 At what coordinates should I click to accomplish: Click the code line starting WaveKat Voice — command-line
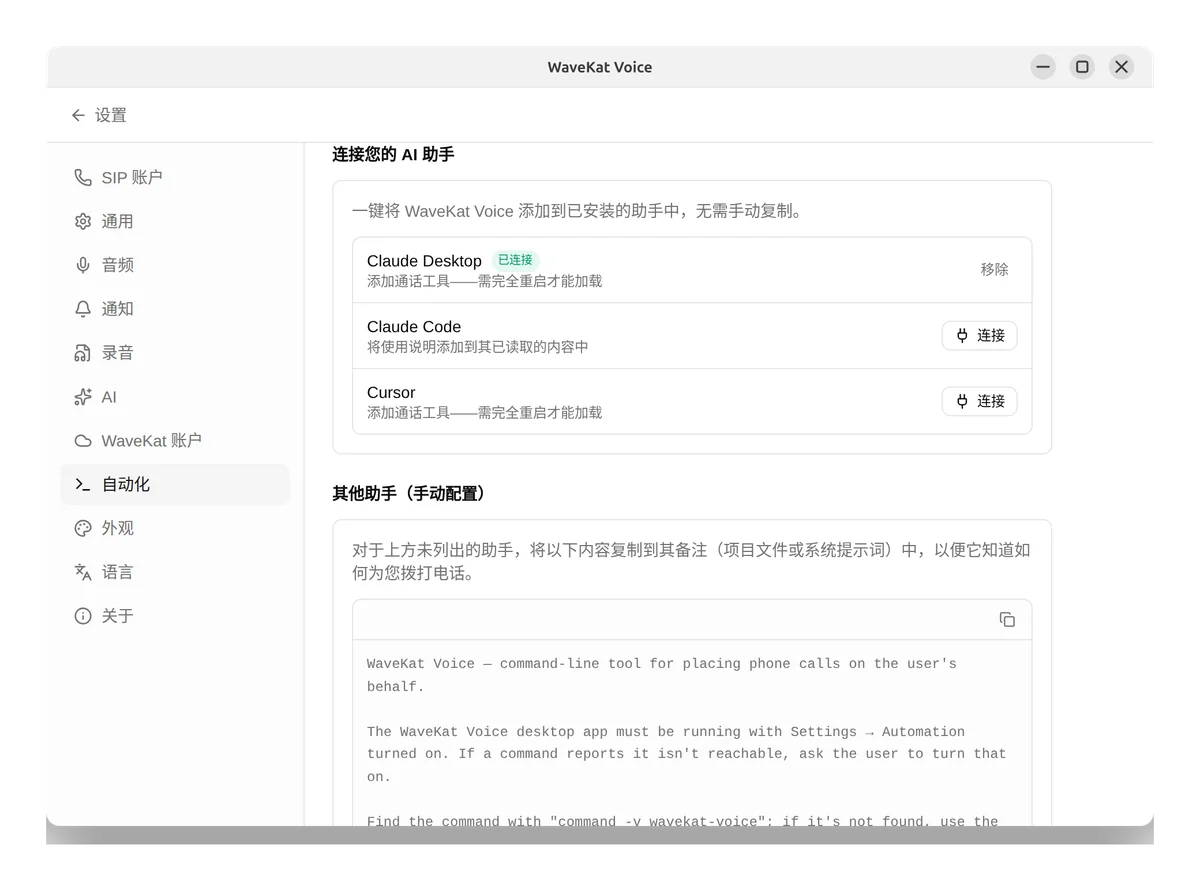coord(662,664)
